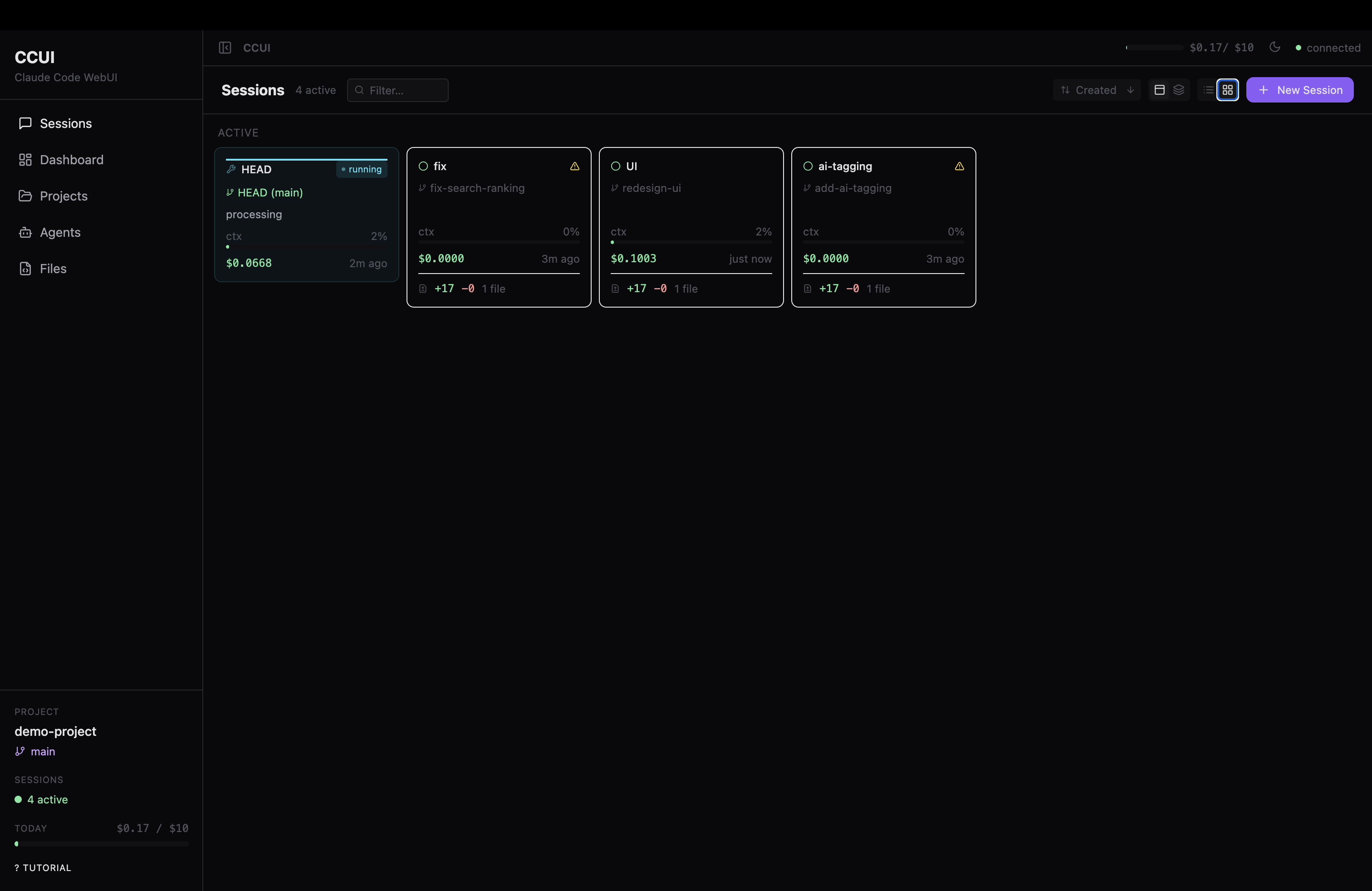
Task: Select the Agents sidebar icon
Action: [25, 232]
